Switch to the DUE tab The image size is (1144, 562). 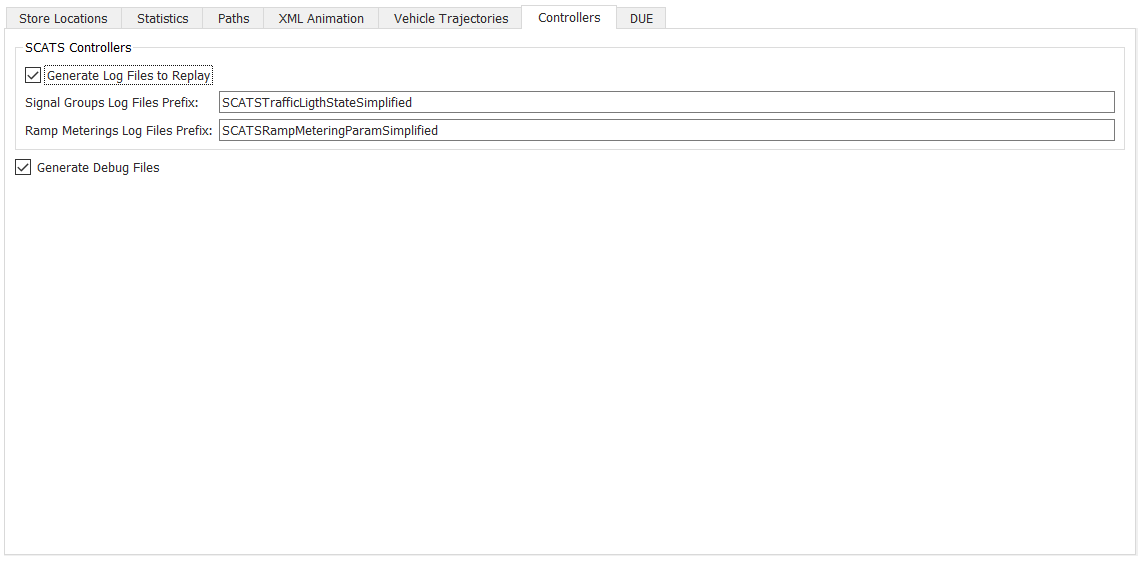pyautogui.click(x=641, y=18)
